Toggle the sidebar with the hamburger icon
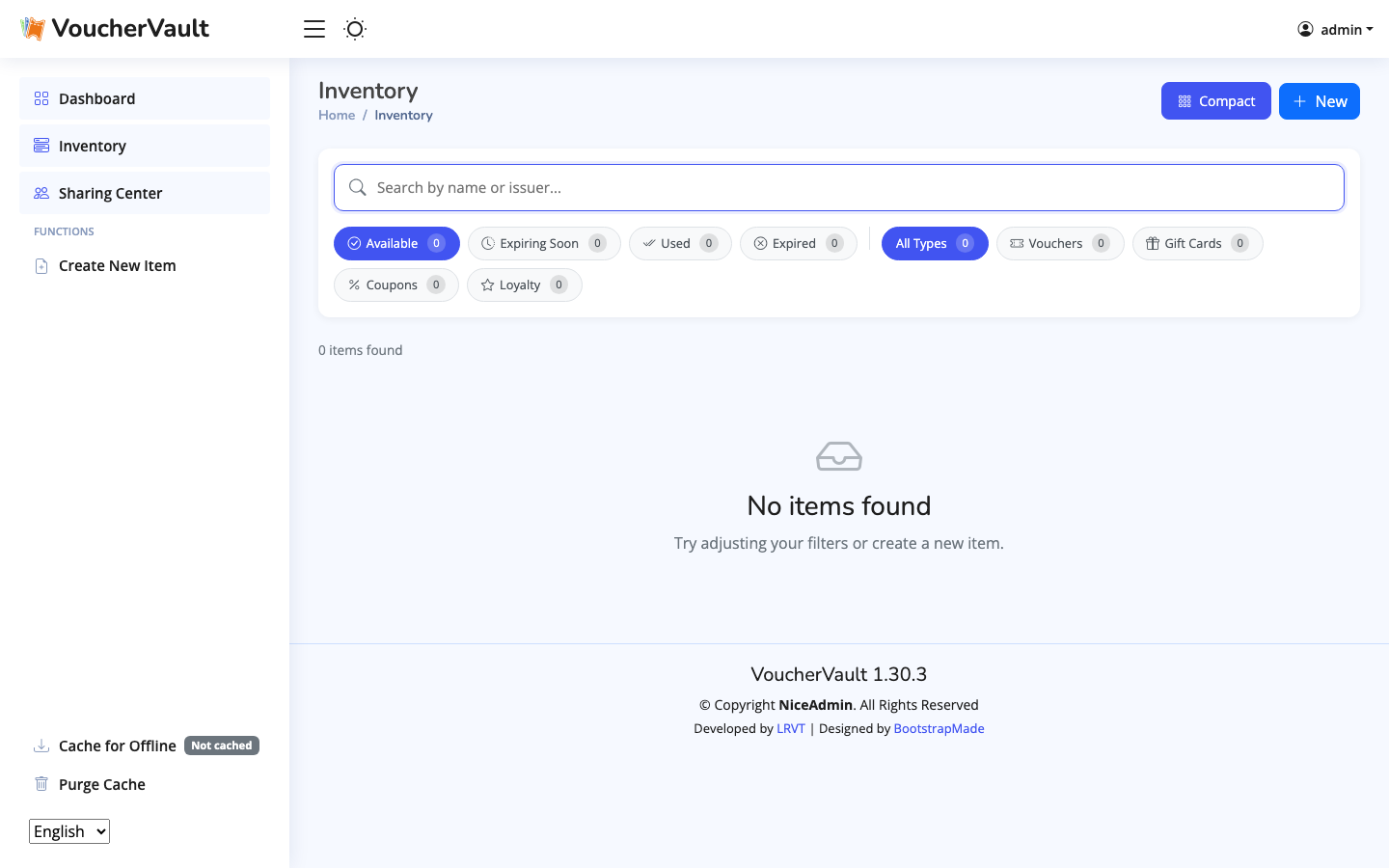The height and width of the screenshot is (868, 1389). tap(314, 29)
